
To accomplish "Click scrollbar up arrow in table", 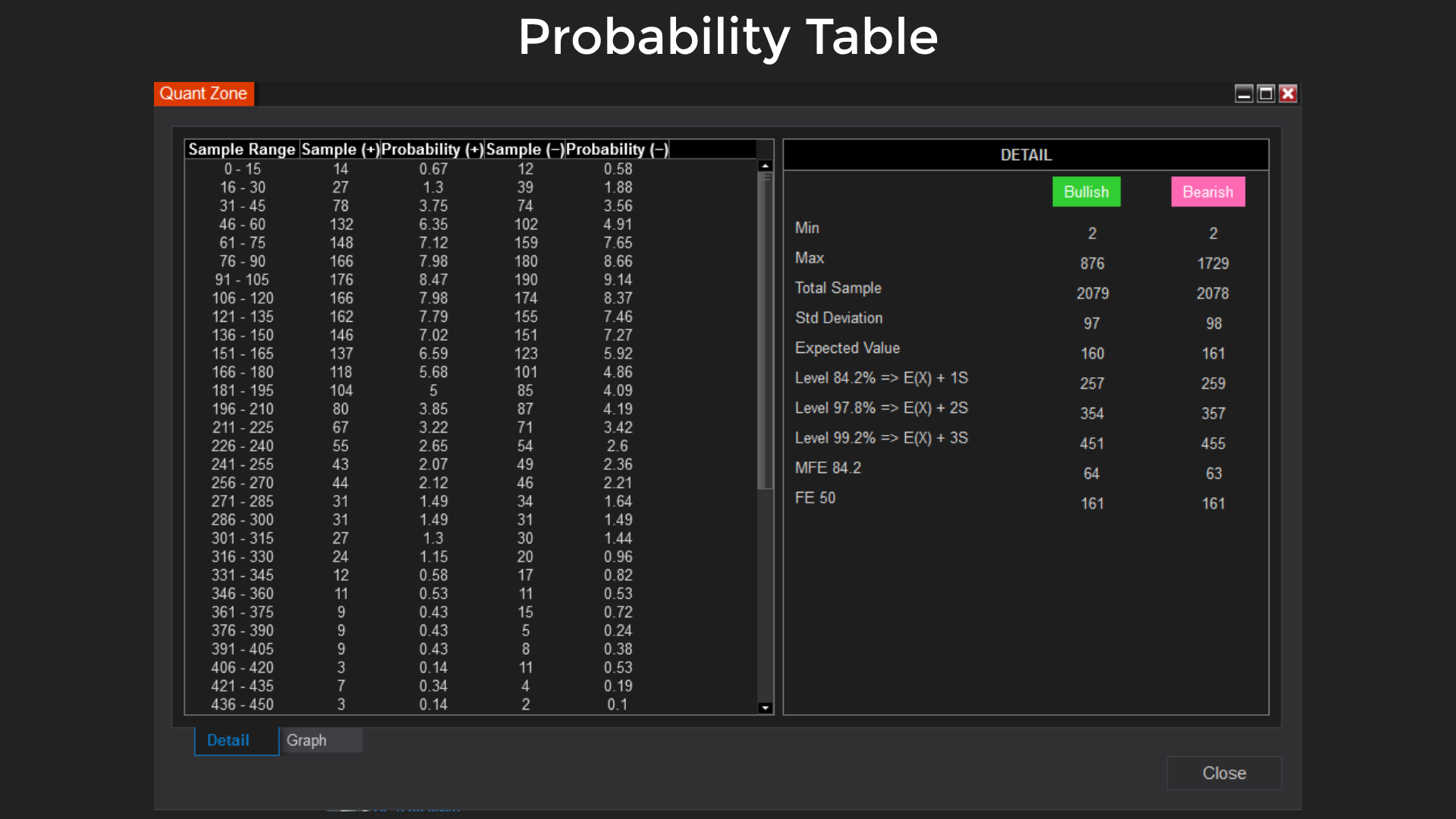I will pos(765,165).
